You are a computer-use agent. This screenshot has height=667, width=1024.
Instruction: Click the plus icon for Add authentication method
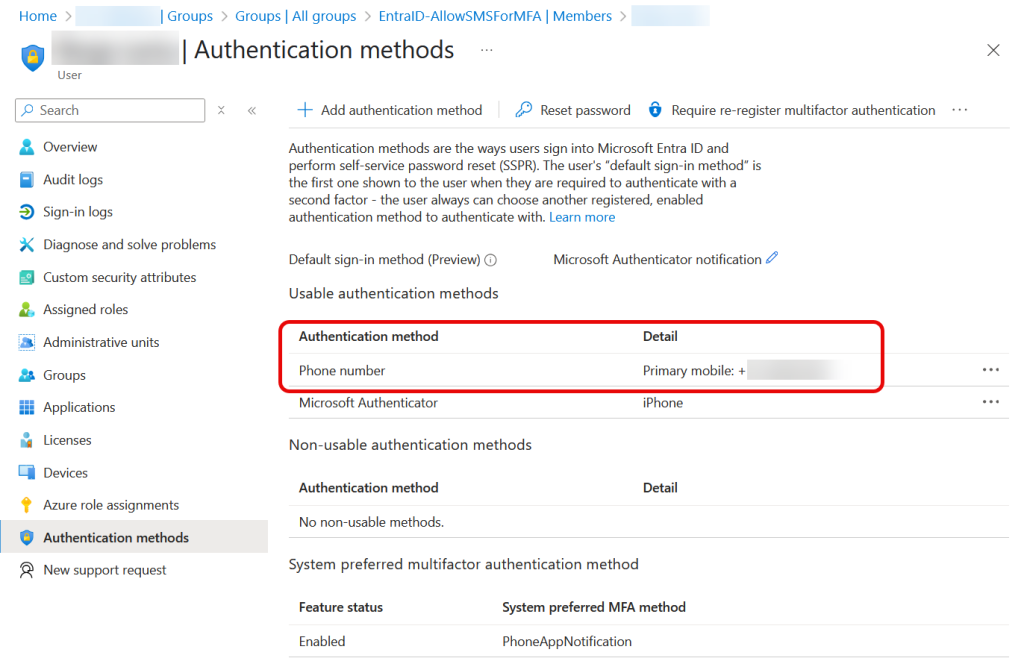click(x=306, y=110)
